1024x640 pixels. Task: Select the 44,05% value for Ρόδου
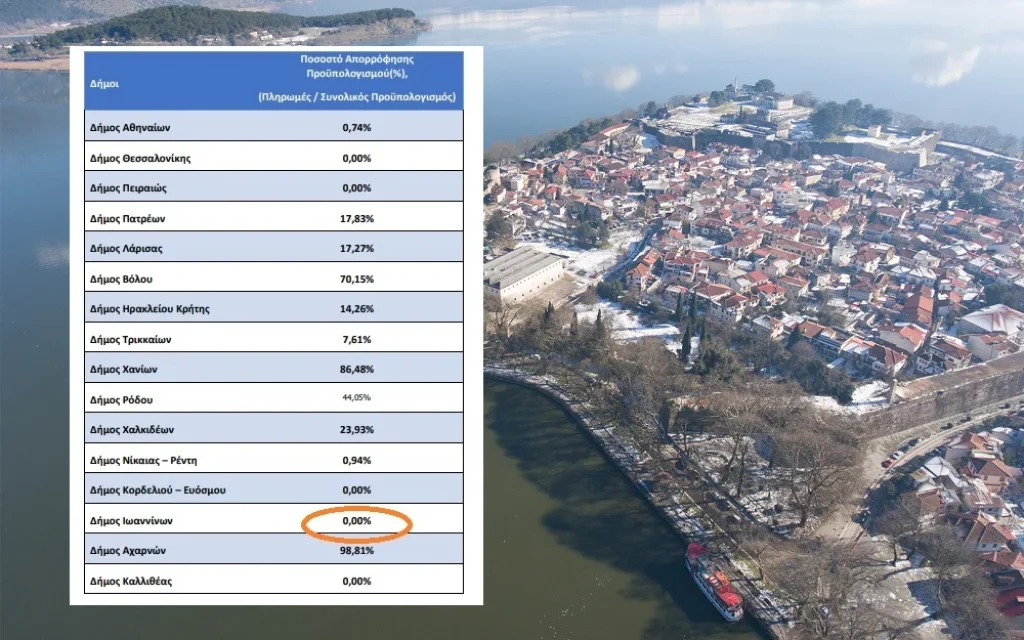[x=358, y=397]
